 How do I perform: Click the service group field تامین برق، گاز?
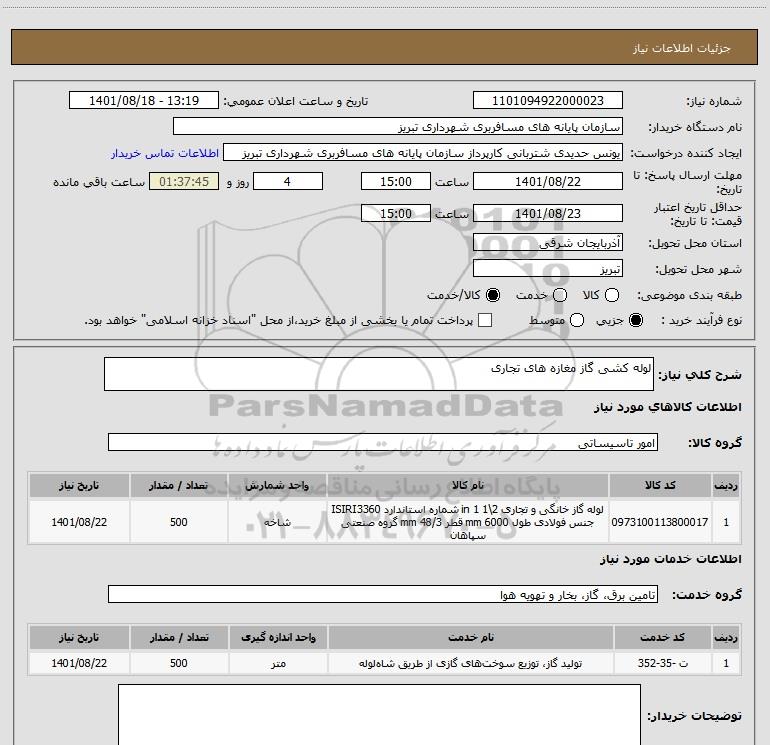(383, 594)
